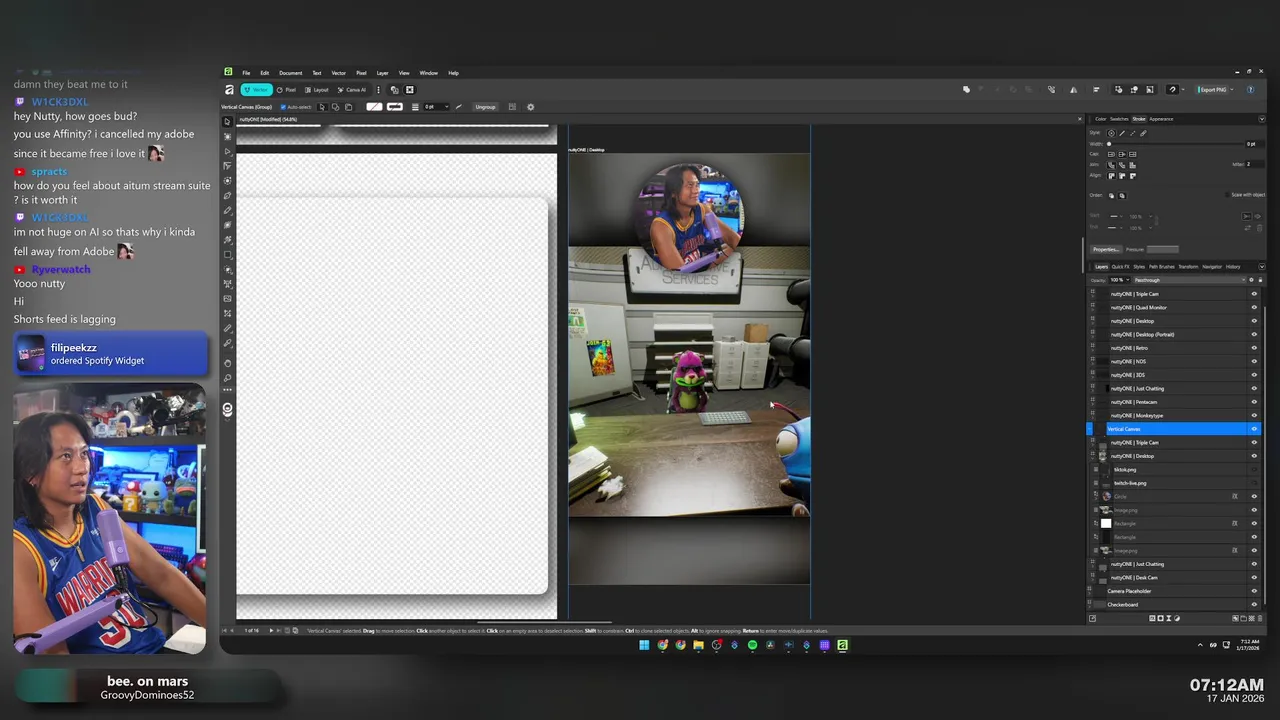Toggle the Auto-select checkbox
This screenshot has width=1280, height=720.
(x=283, y=107)
